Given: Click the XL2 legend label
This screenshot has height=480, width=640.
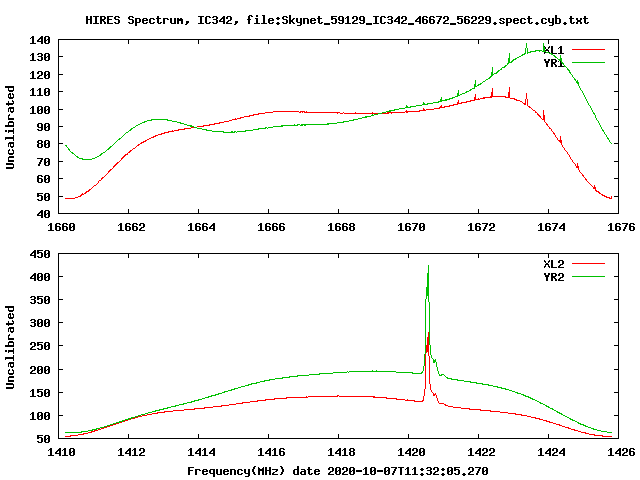Looking at the screenshot, I should tap(553, 264).
